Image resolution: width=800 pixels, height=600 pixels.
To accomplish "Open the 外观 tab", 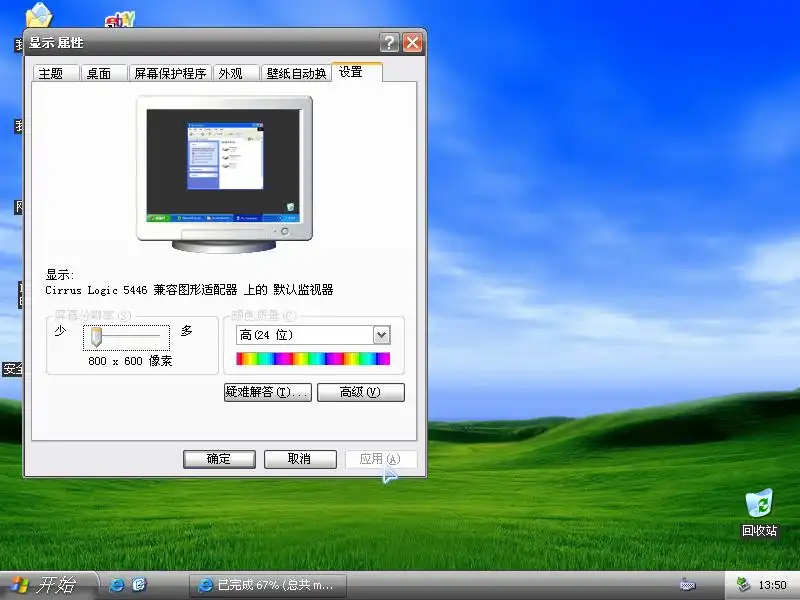I will 235,73.
